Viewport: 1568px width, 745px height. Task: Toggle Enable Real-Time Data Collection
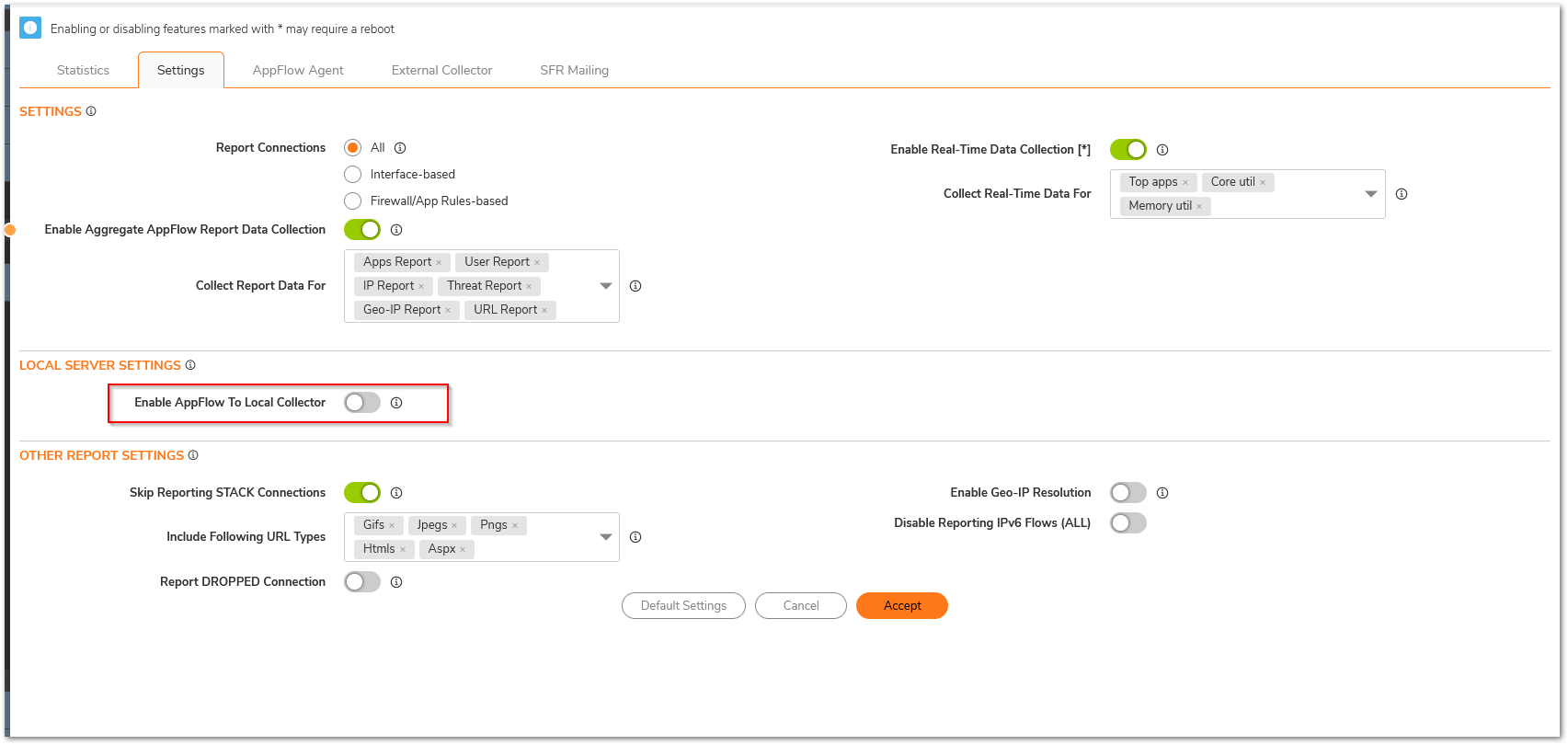1128,150
